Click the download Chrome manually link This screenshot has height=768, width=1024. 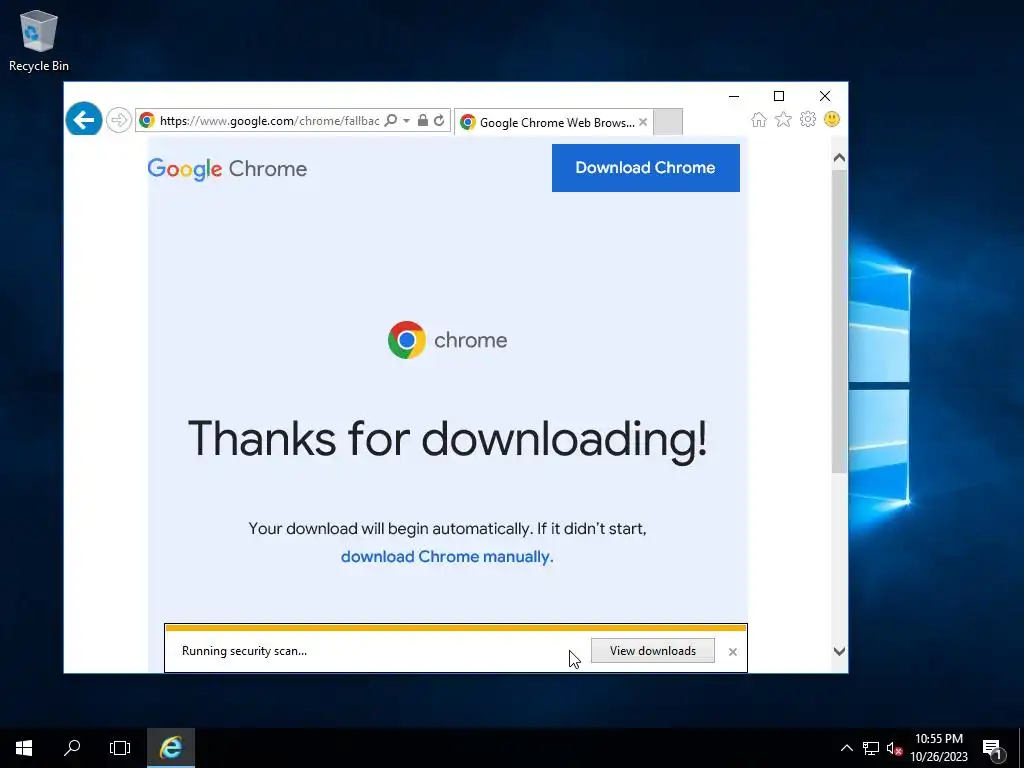[x=447, y=556]
